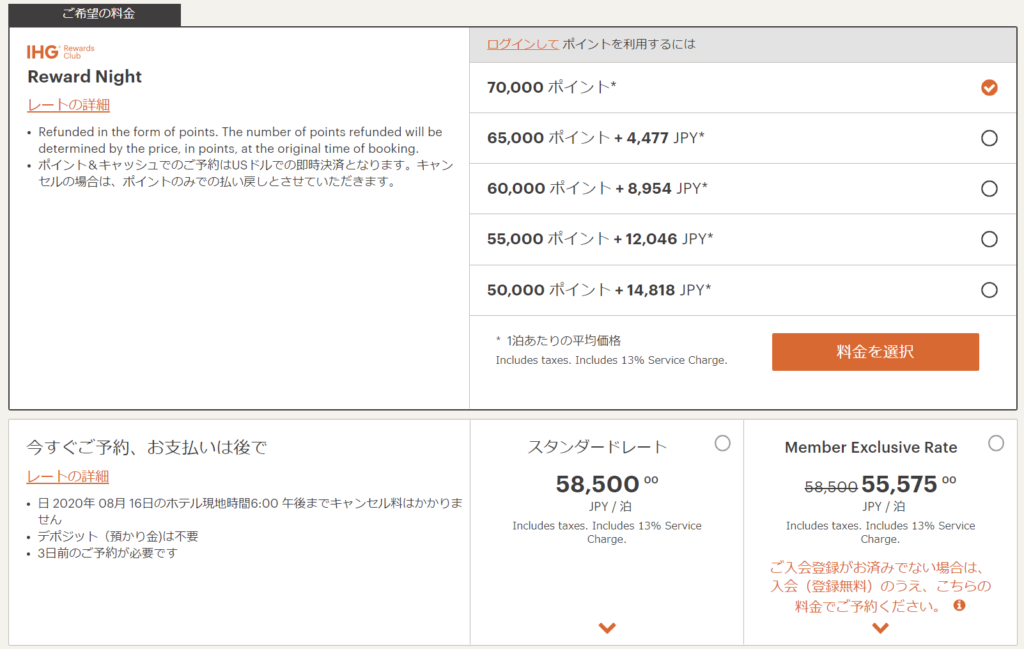Click the info icon beside the registration notice
Viewport: 1024px width, 649px height.
tap(959, 605)
